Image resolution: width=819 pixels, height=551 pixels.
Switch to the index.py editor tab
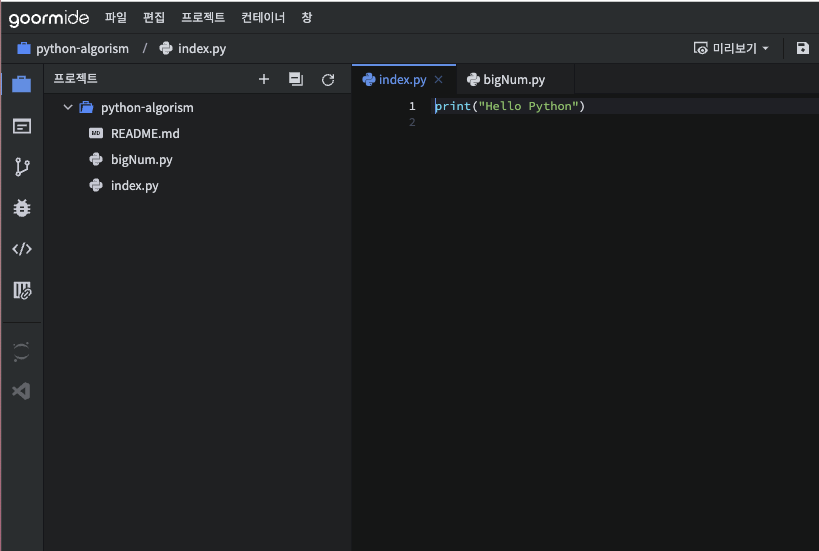[402, 79]
